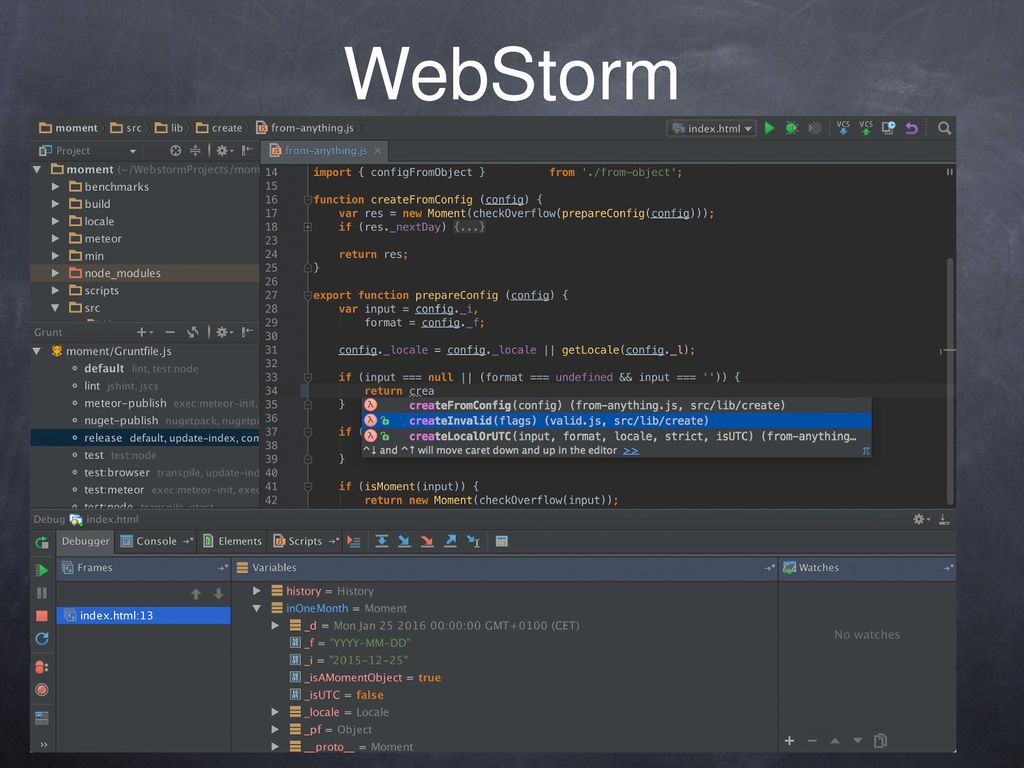Image resolution: width=1024 pixels, height=768 pixels.
Task: Expand the node_modules folder
Action: (x=56, y=273)
